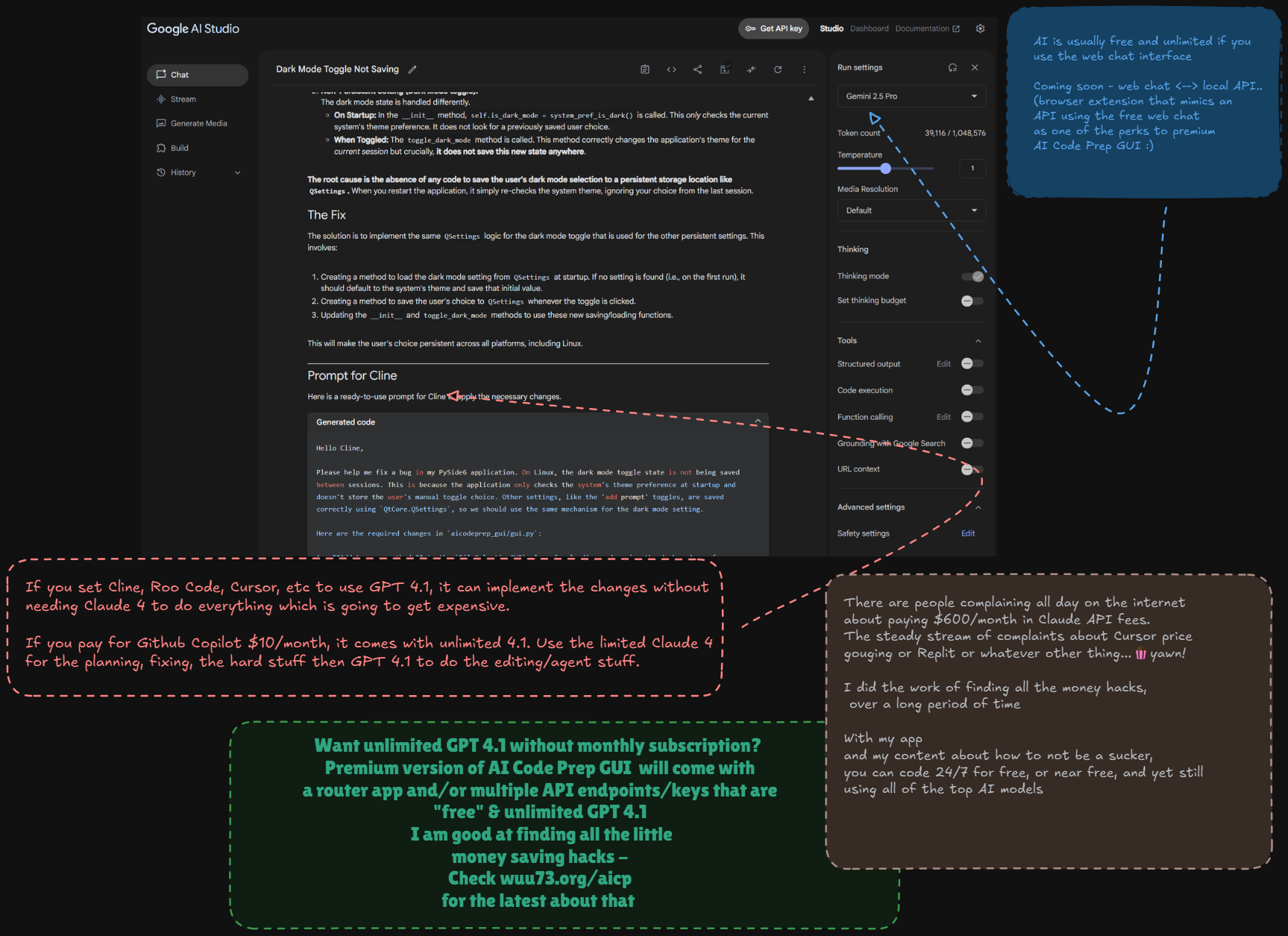
Task: Refresh the chat with the rerun icon
Action: point(778,69)
